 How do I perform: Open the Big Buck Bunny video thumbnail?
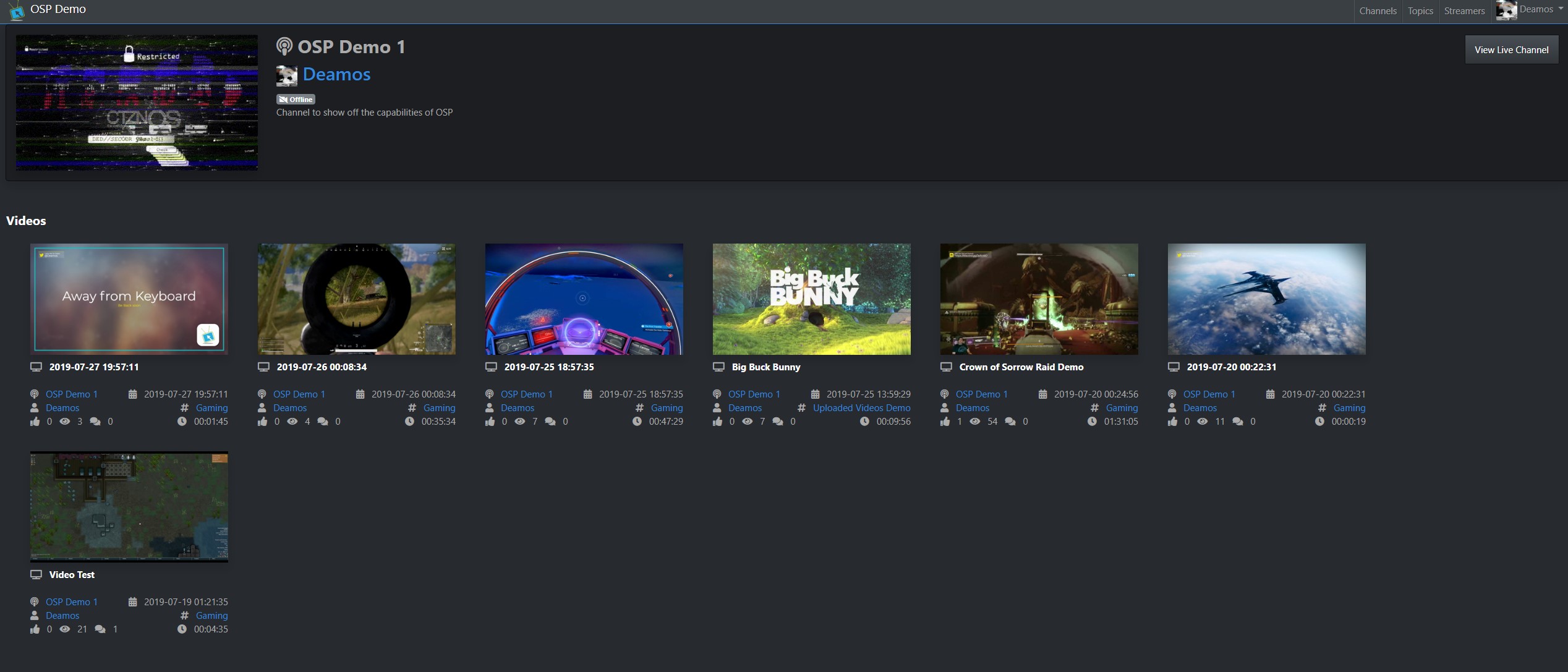click(811, 299)
